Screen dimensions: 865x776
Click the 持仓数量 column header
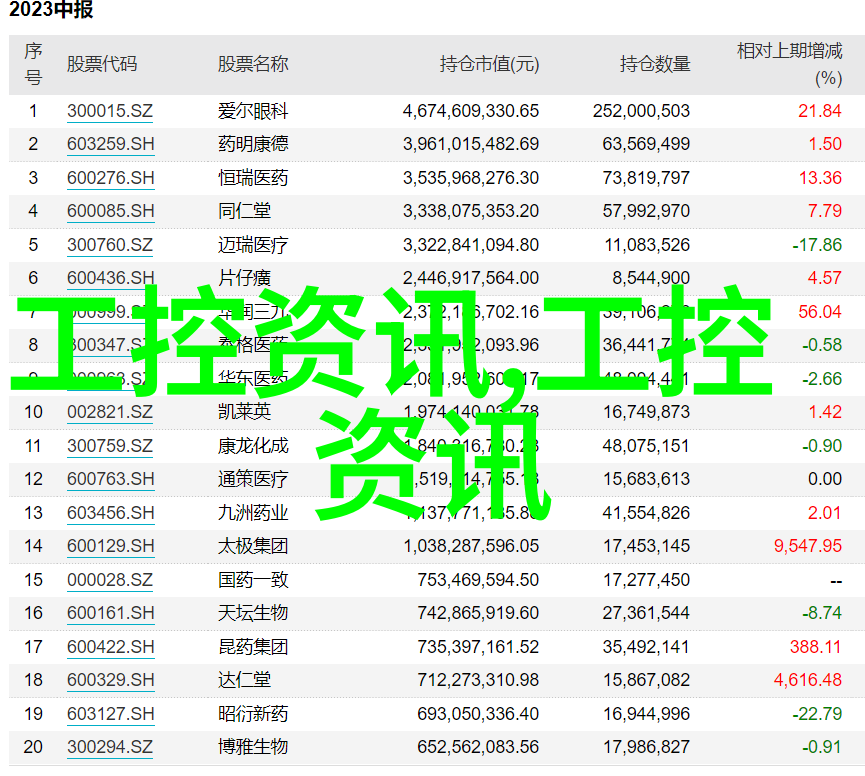click(655, 64)
